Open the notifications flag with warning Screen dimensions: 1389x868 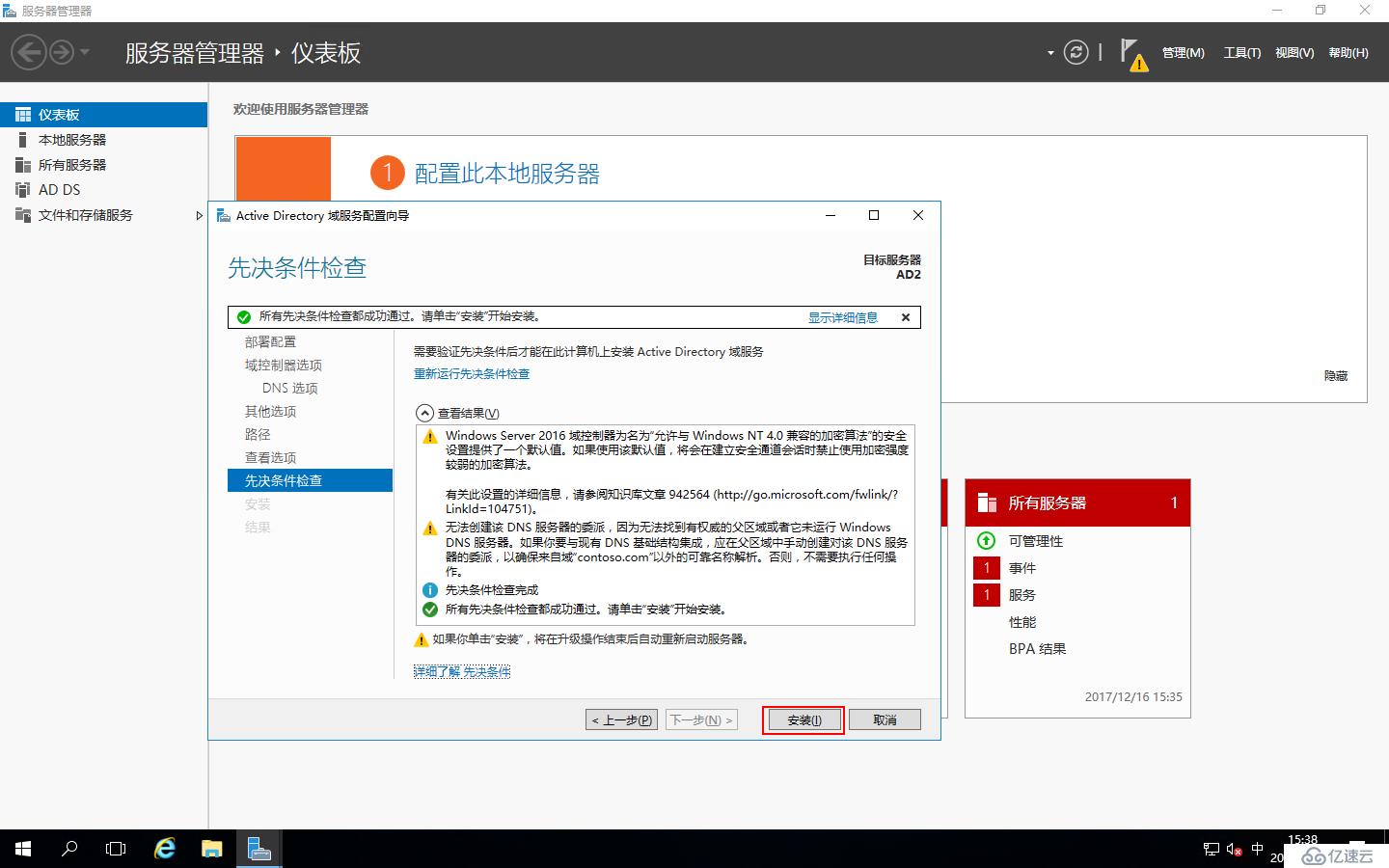pos(1133,55)
